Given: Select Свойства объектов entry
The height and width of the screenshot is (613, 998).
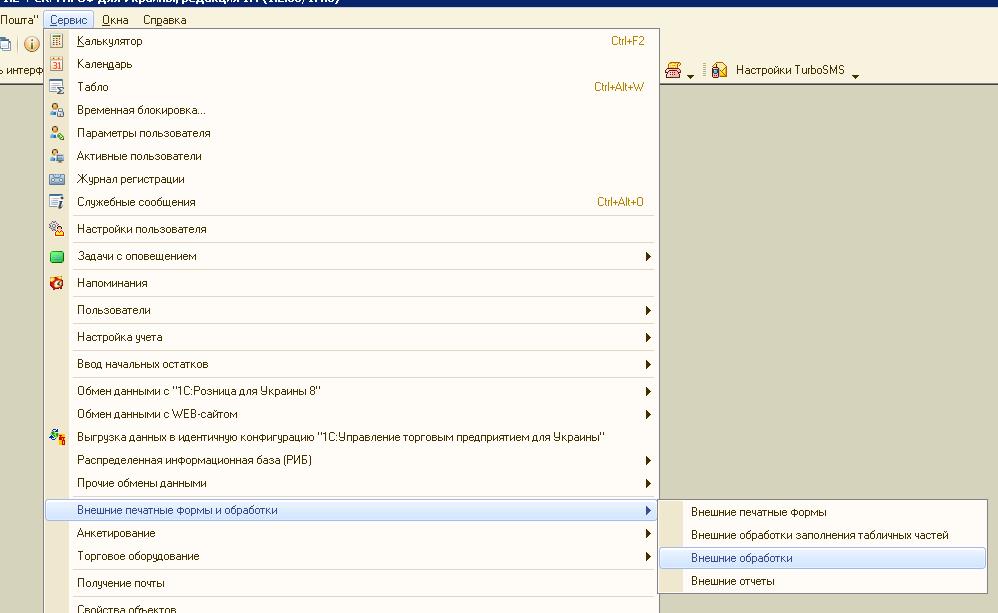Looking at the screenshot, I should [351, 608].
